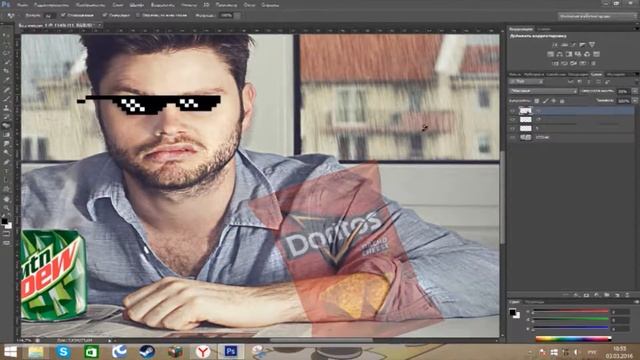Screen dimensions: 640x360
Task: Add a Color Balance adjustment layer
Action: (x=560, y=54)
